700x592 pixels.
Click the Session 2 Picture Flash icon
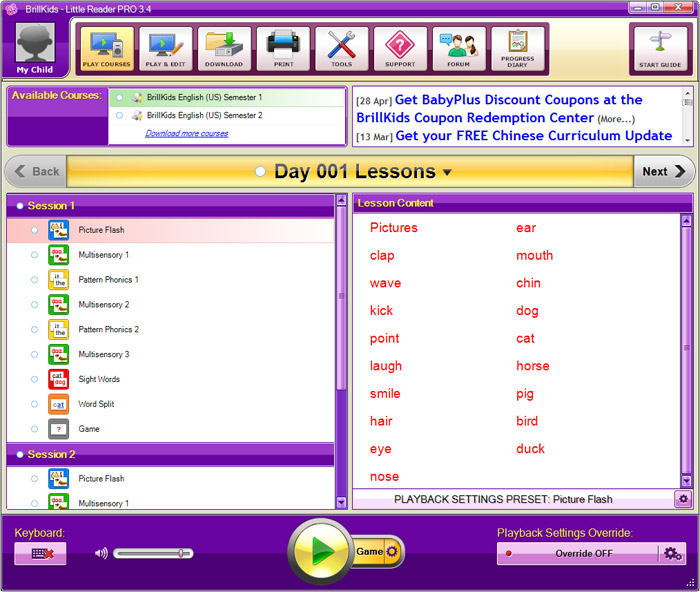[x=58, y=479]
